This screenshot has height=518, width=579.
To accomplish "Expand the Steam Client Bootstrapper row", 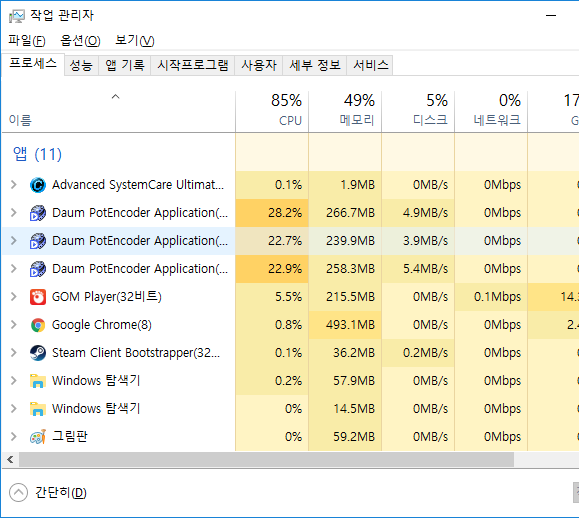I will point(14,353).
